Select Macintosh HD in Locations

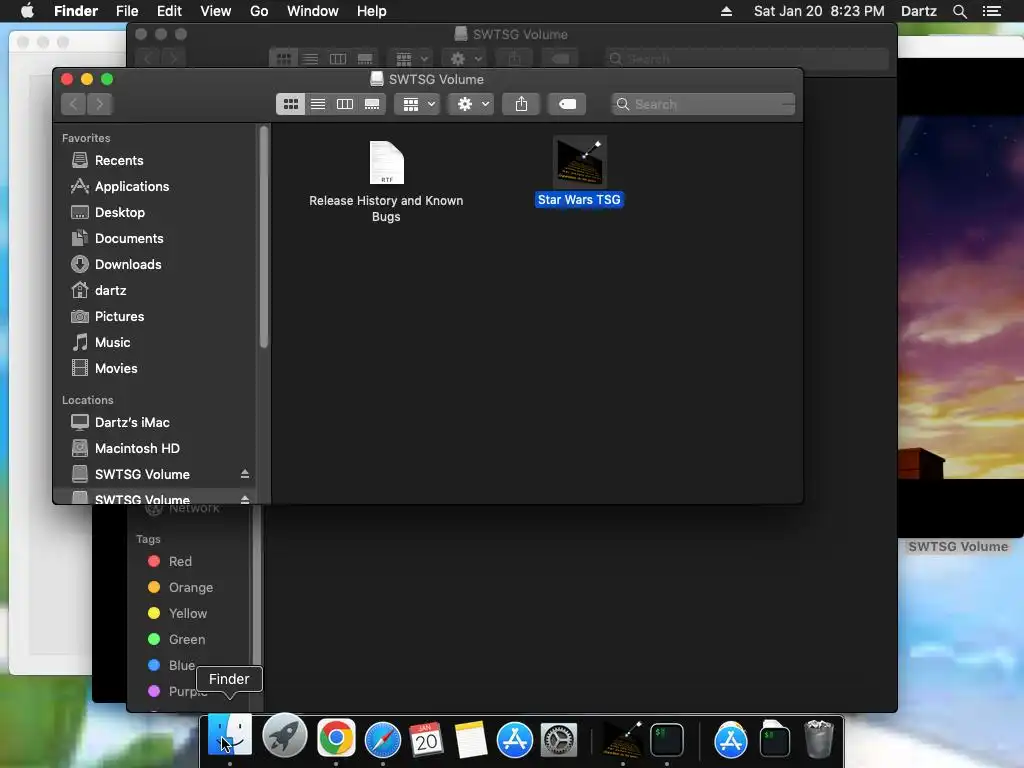tap(136, 449)
